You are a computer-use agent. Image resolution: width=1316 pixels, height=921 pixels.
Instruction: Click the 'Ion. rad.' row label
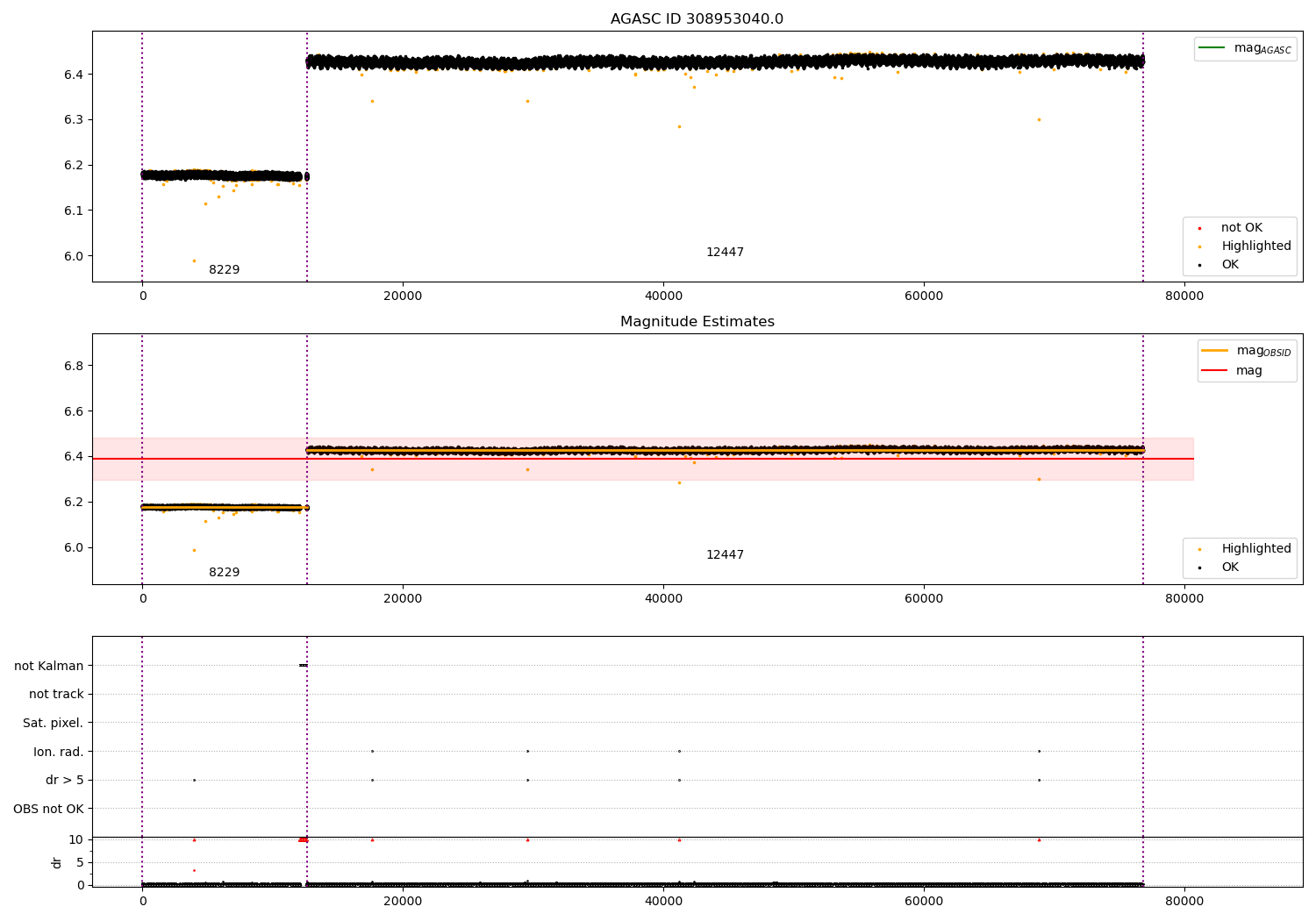click(x=58, y=752)
